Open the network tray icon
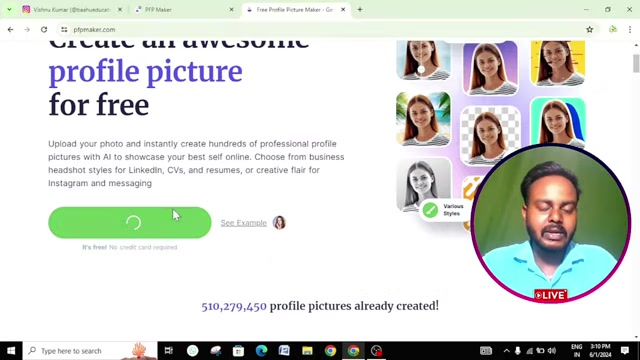640x360 pixels. (529, 351)
